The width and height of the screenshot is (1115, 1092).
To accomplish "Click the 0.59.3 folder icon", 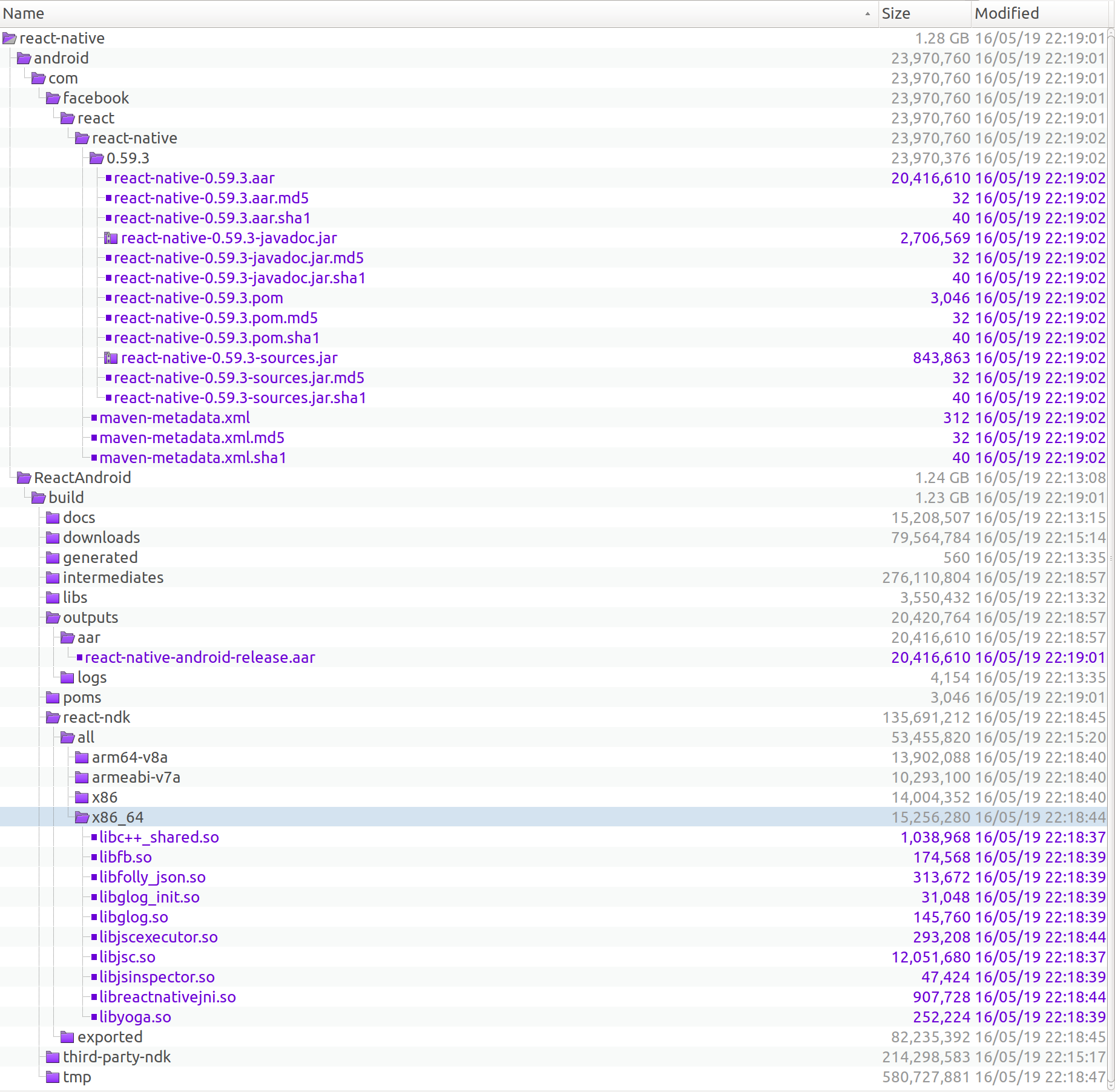I will pos(96,159).
